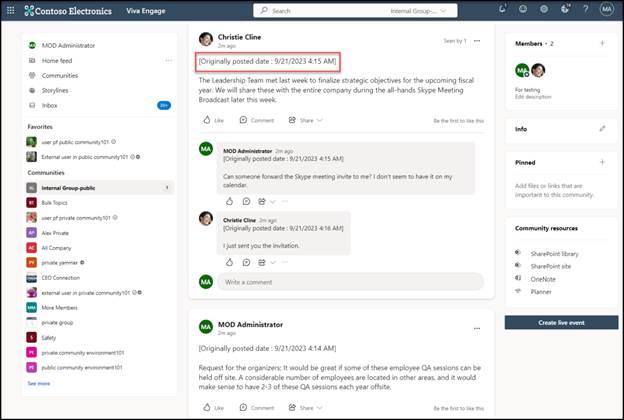Open the search scope dropdown Internal Group
The width and height of the screenshot is (624, 420).
418,11
